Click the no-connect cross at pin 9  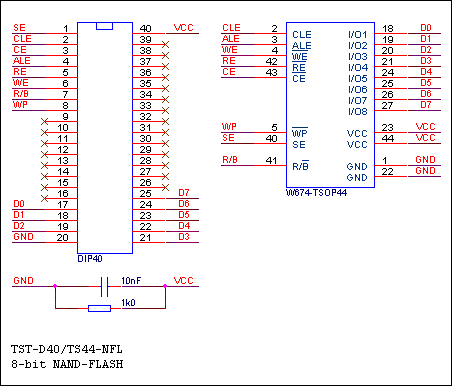click(44, 121)
